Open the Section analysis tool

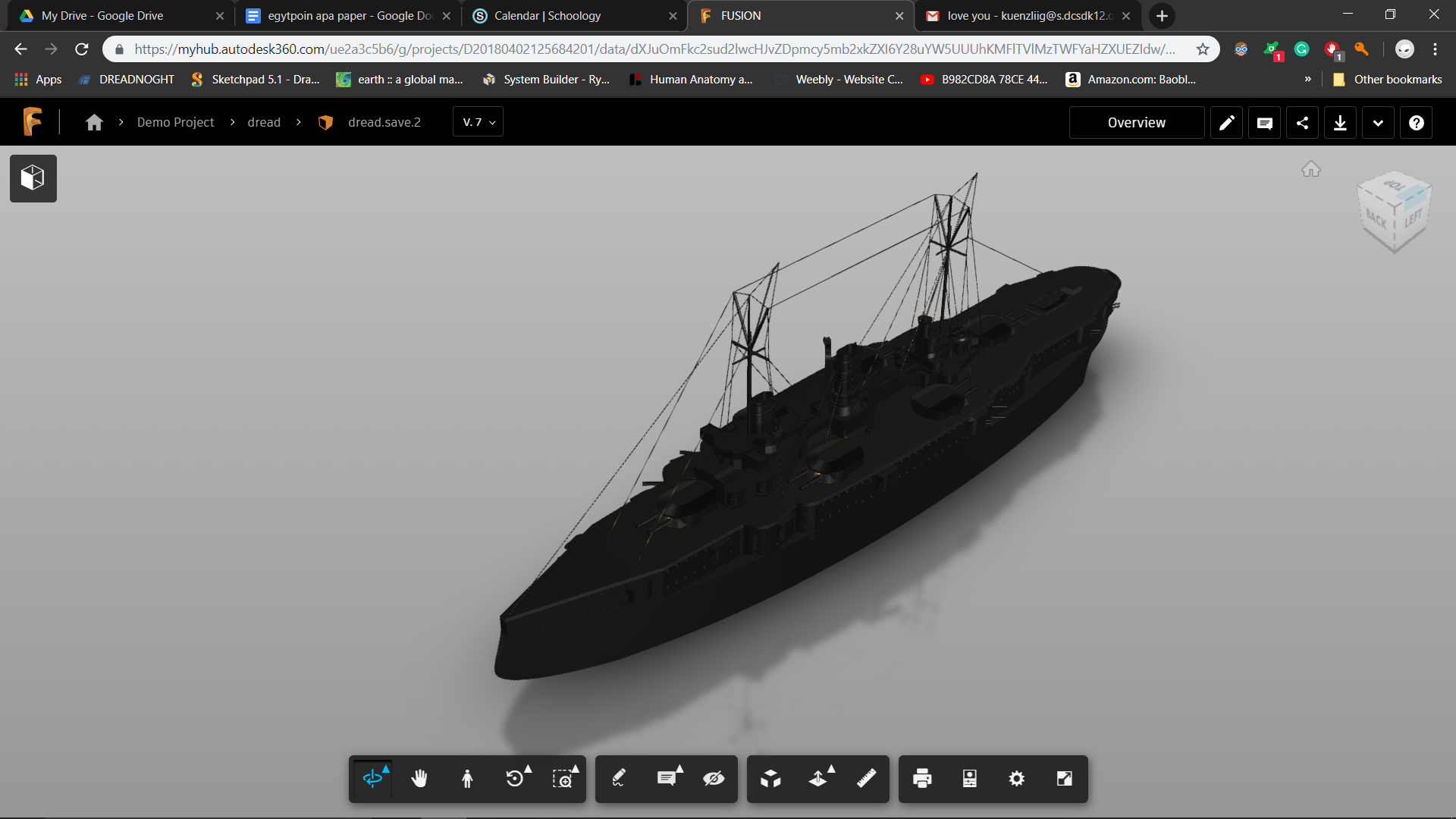coord(819,779)
